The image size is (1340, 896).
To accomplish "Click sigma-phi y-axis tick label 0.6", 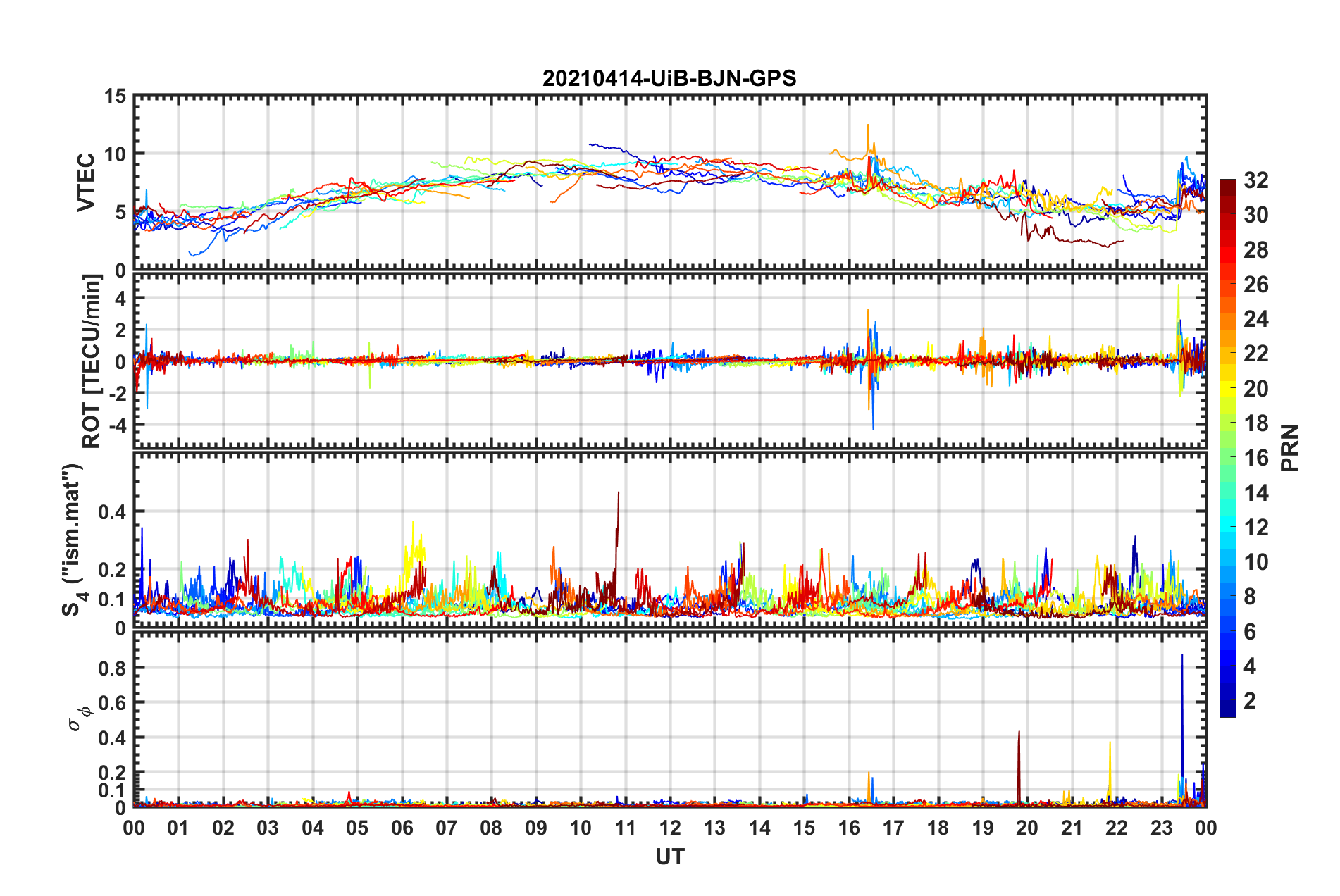I will 113,703.
